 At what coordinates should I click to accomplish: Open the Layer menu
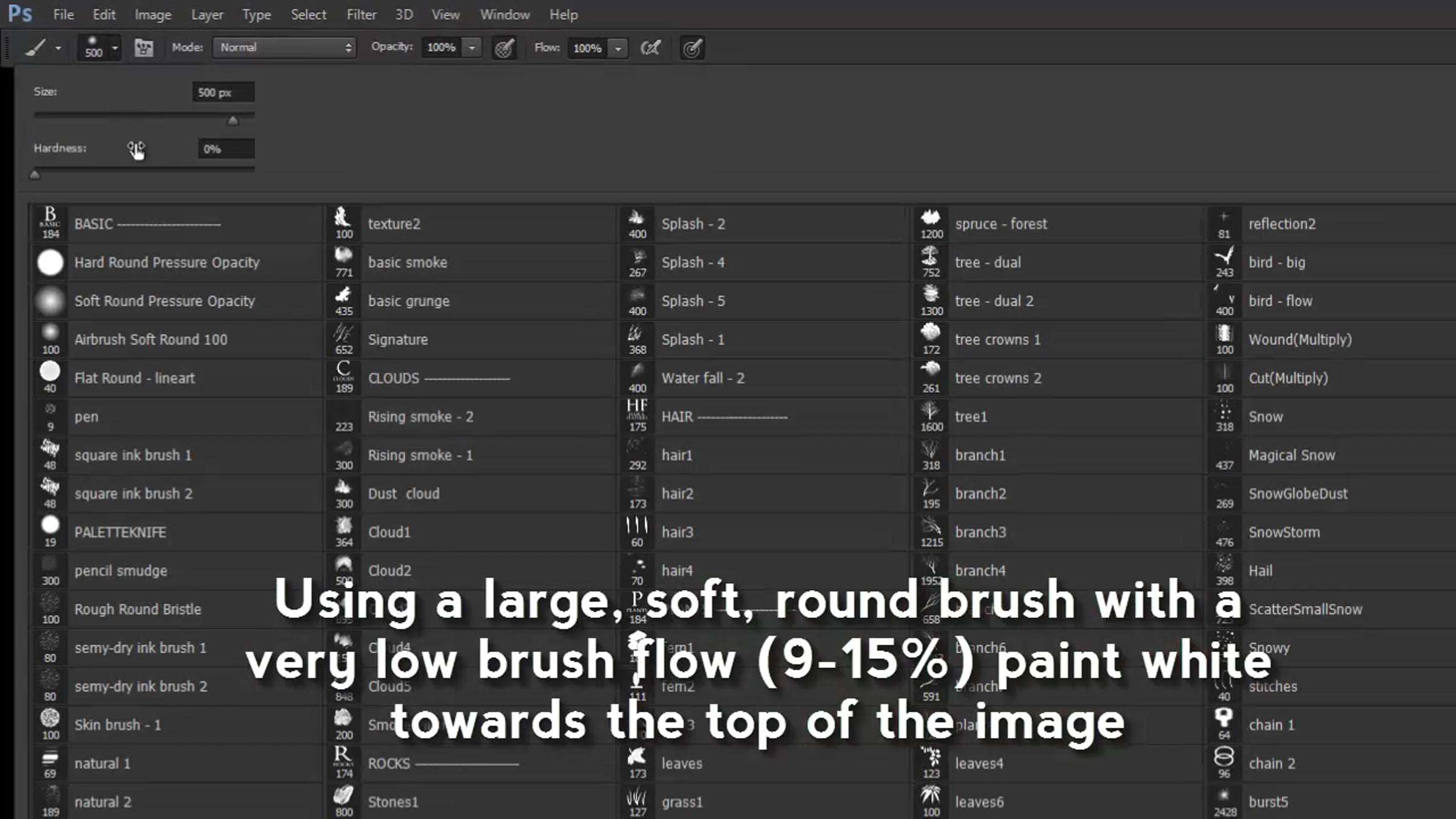coord(207,15)
